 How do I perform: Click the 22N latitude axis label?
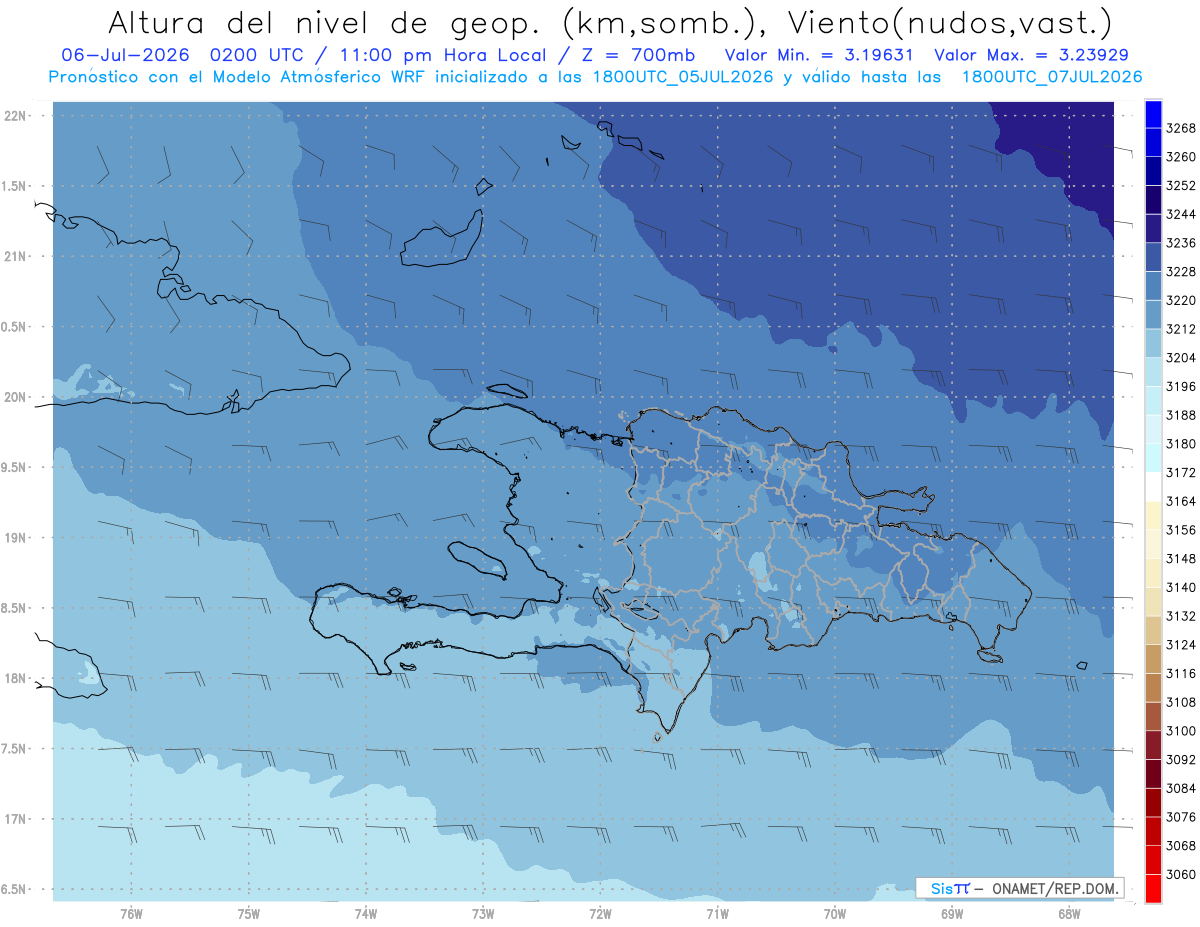[x=17, y=116]
